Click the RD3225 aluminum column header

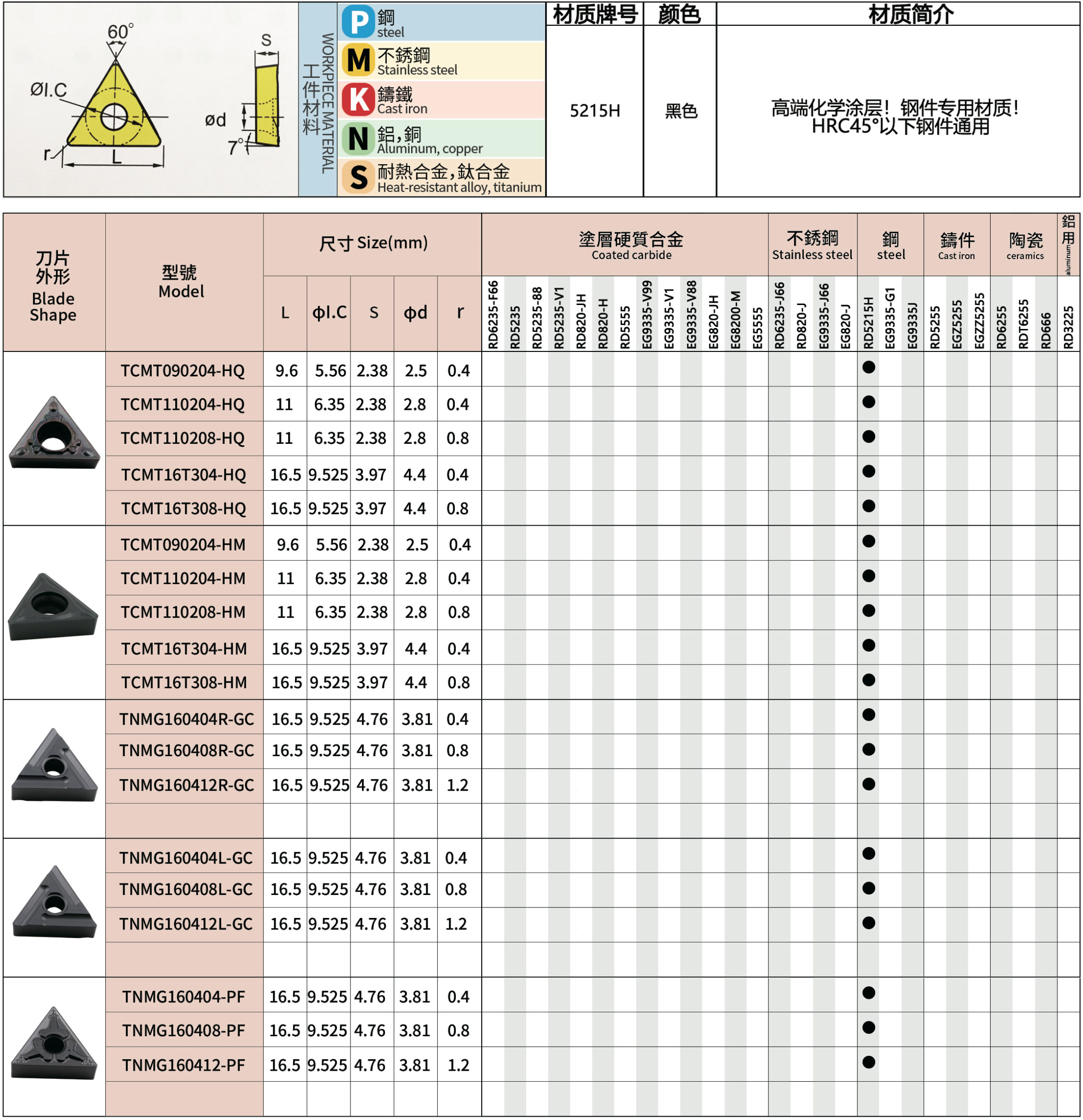point(1068,327)
